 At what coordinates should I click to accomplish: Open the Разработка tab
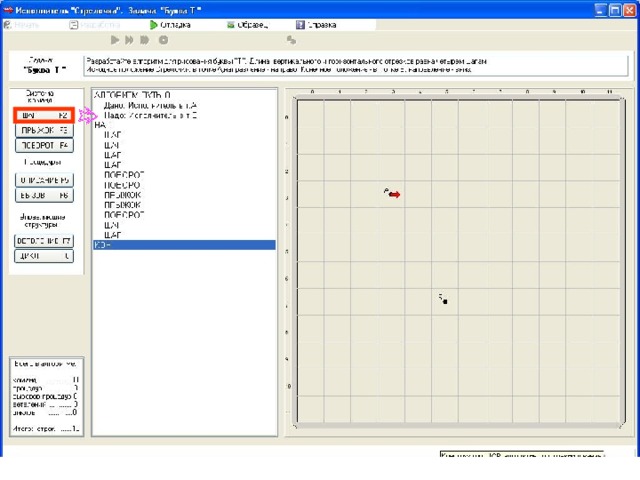(x=95, y=25)
